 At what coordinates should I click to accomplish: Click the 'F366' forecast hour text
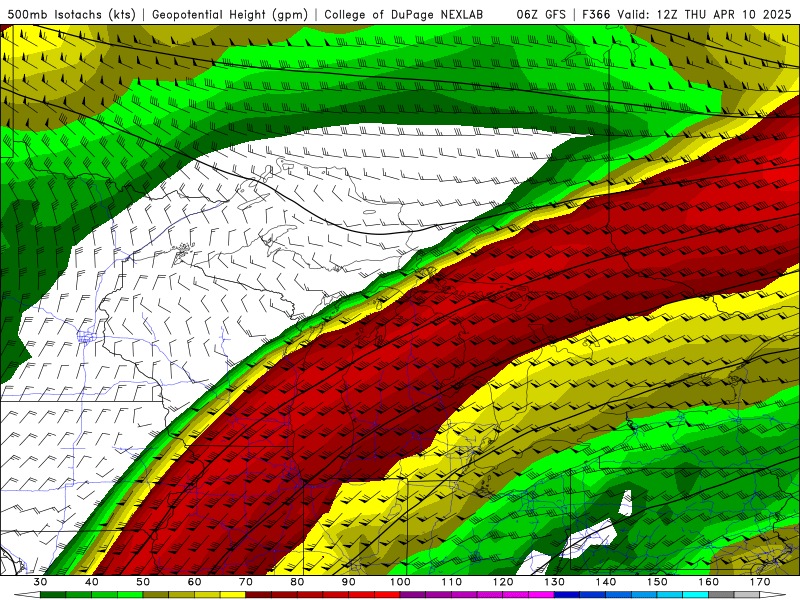[596, 15]
